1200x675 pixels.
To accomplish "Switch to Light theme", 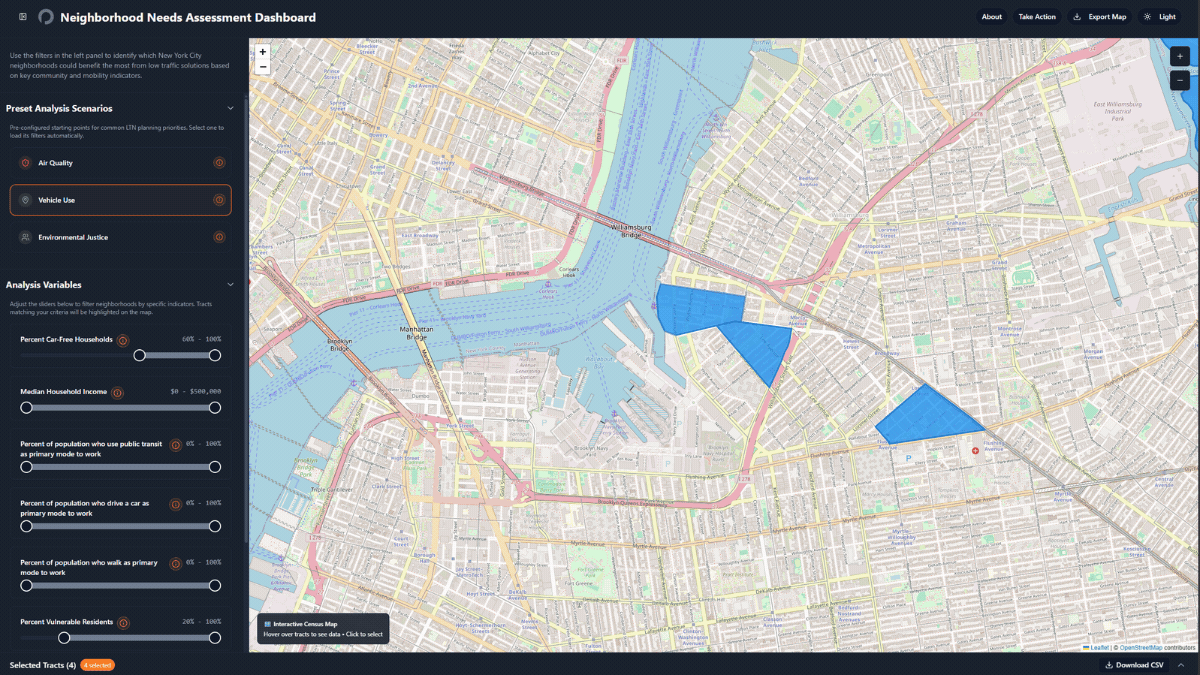I will tap(1160, 17).
